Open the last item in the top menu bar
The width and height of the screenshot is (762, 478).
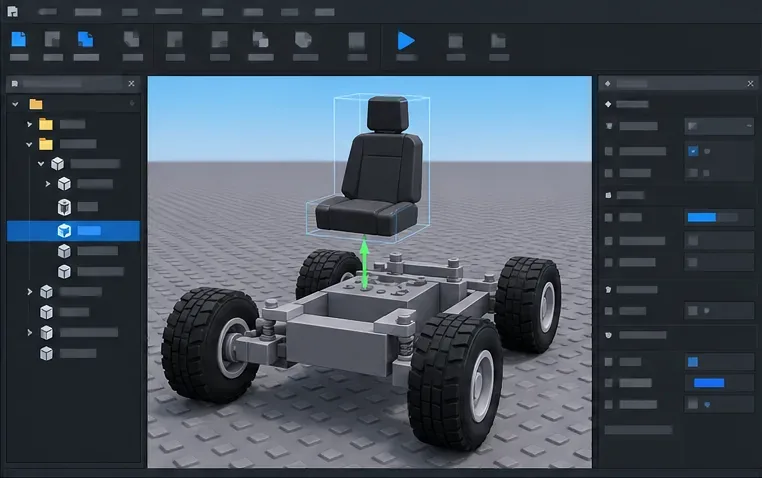pos(324,12)
